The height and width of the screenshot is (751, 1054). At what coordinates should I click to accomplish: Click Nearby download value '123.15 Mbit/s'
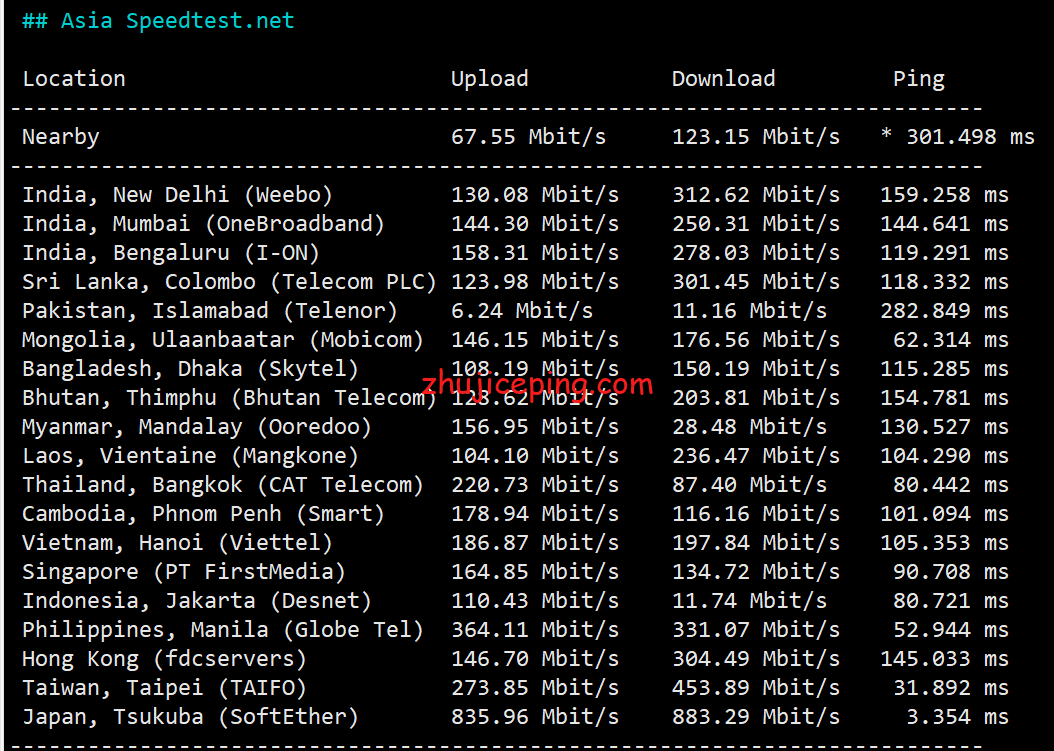(756, 137)
